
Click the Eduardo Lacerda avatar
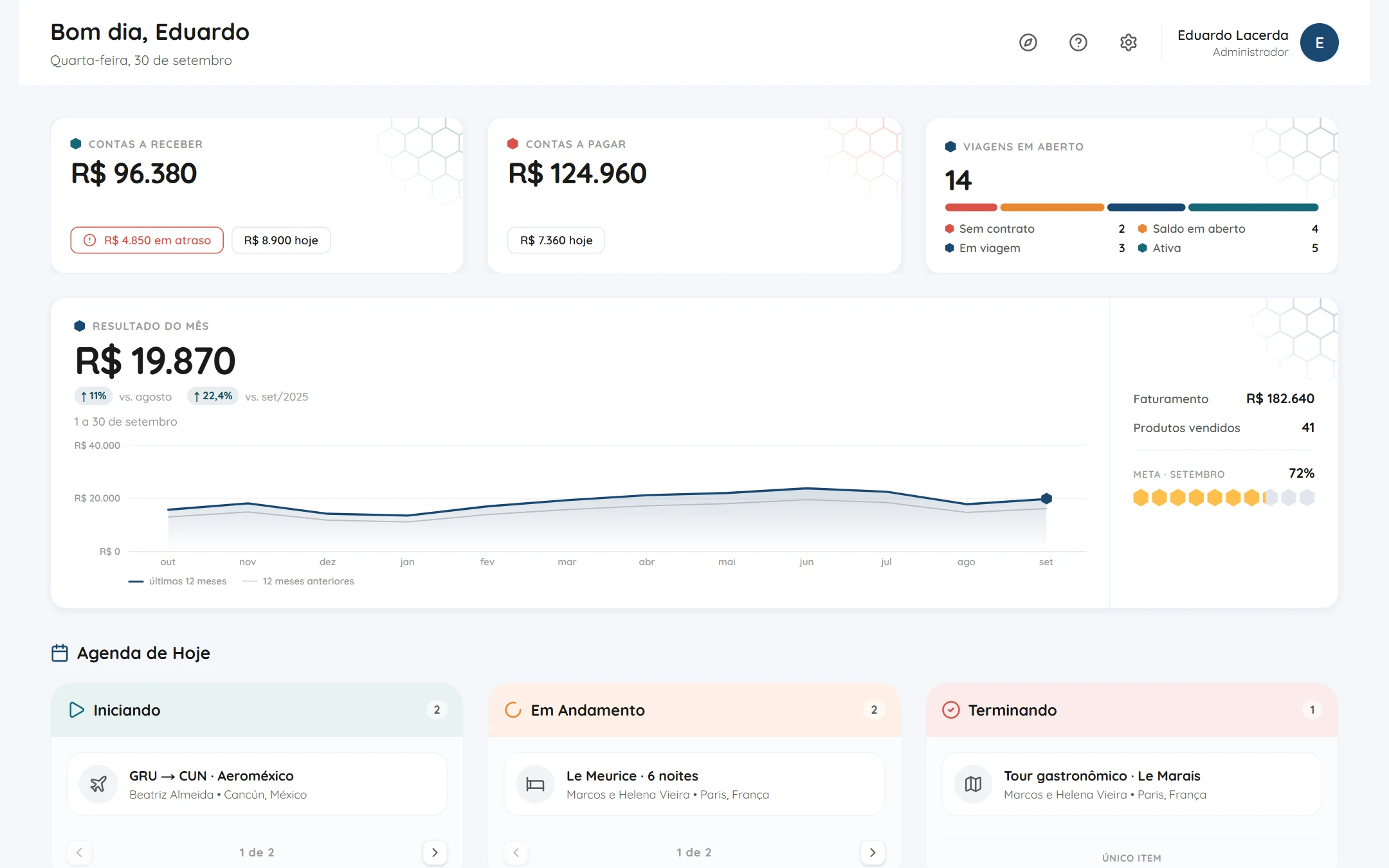click(x=1319, y=42)
